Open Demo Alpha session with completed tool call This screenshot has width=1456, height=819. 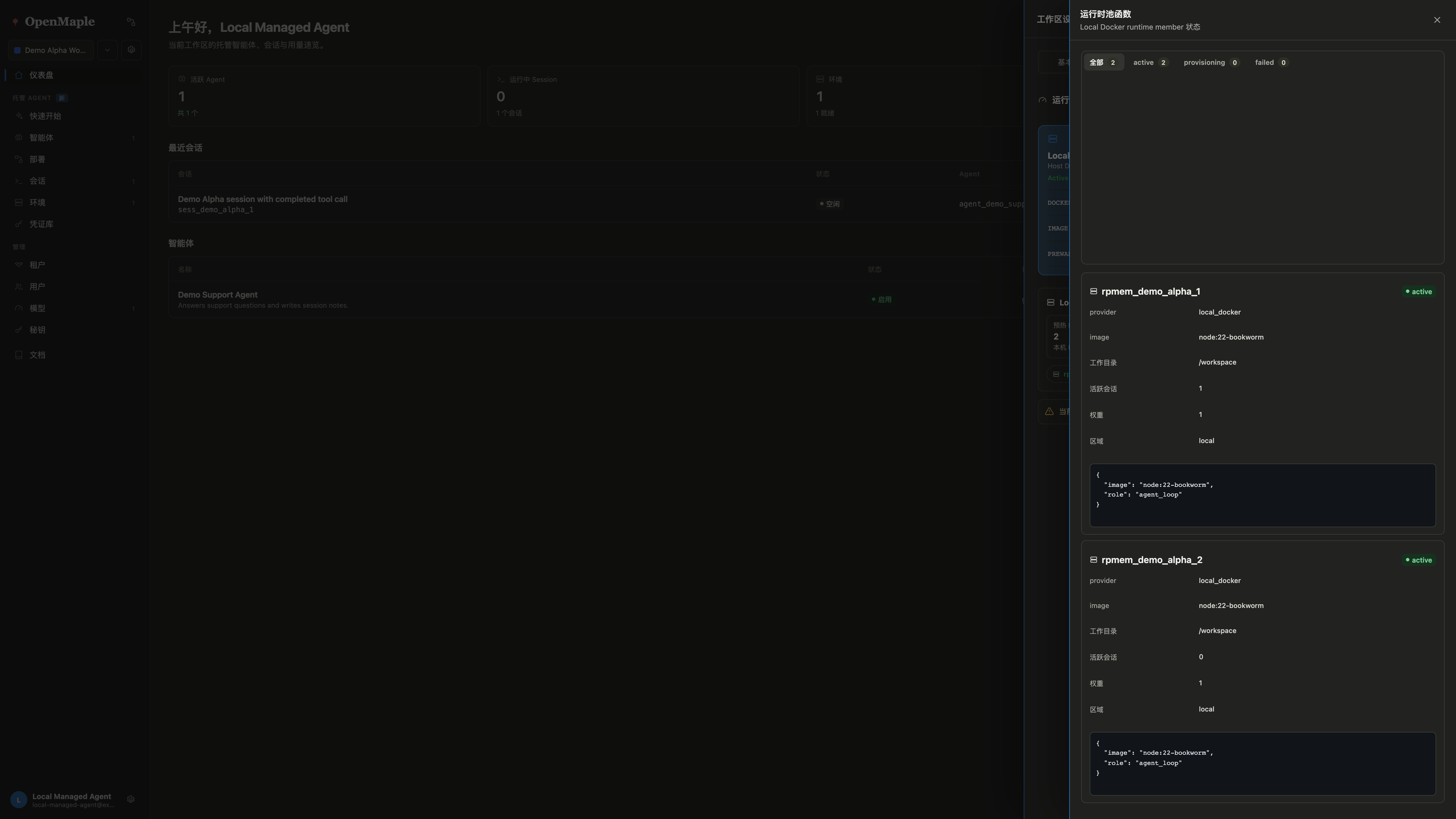tap(263, 200)
